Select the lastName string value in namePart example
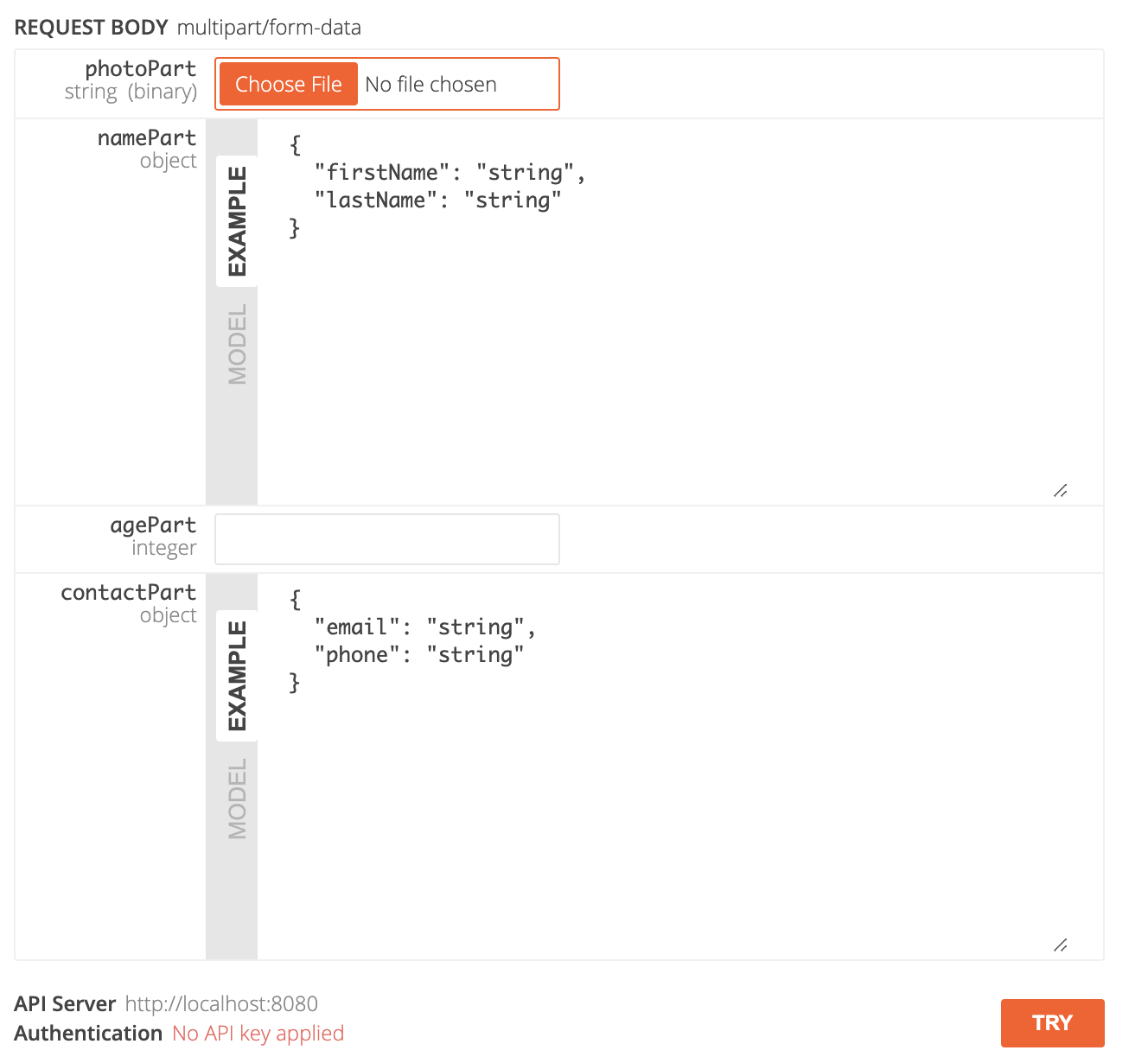 pos(512,200)
